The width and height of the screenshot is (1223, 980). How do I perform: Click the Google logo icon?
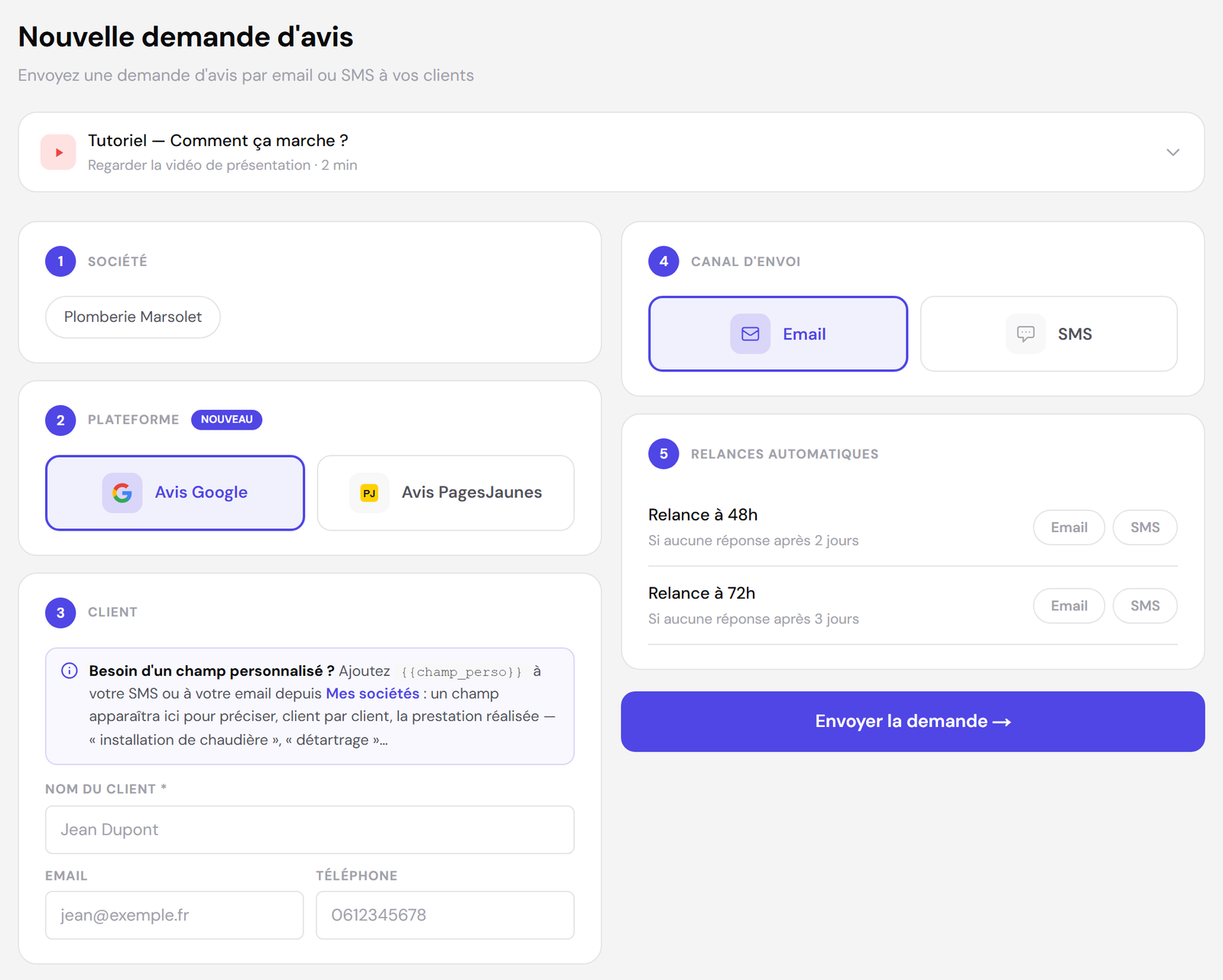click(122, 492)
